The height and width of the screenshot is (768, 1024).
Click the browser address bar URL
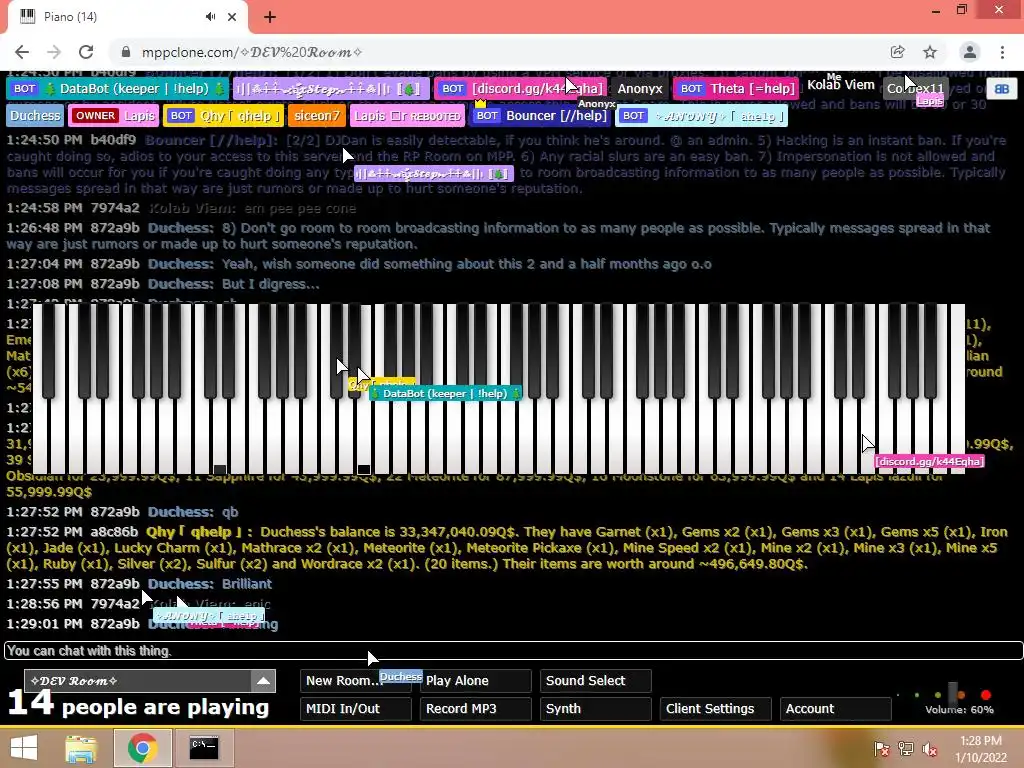click(252, 52)
